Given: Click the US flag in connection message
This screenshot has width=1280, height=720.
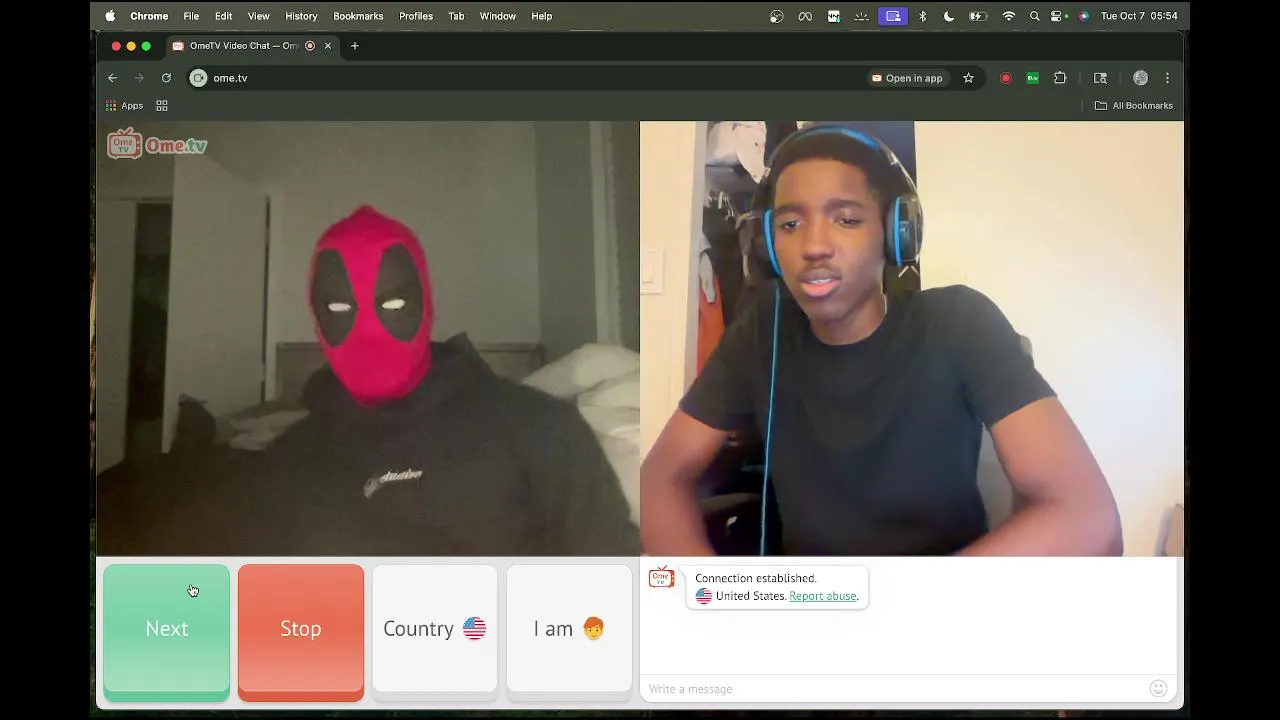Looking at the screenshot, I should coord(704,596).
